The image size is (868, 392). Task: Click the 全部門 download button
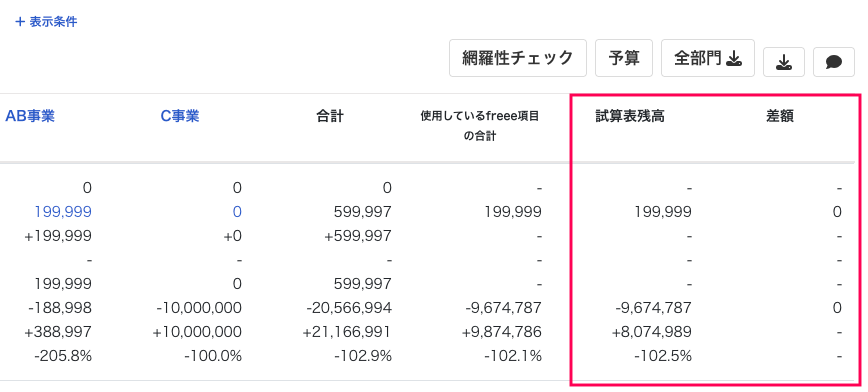point(707,58)
